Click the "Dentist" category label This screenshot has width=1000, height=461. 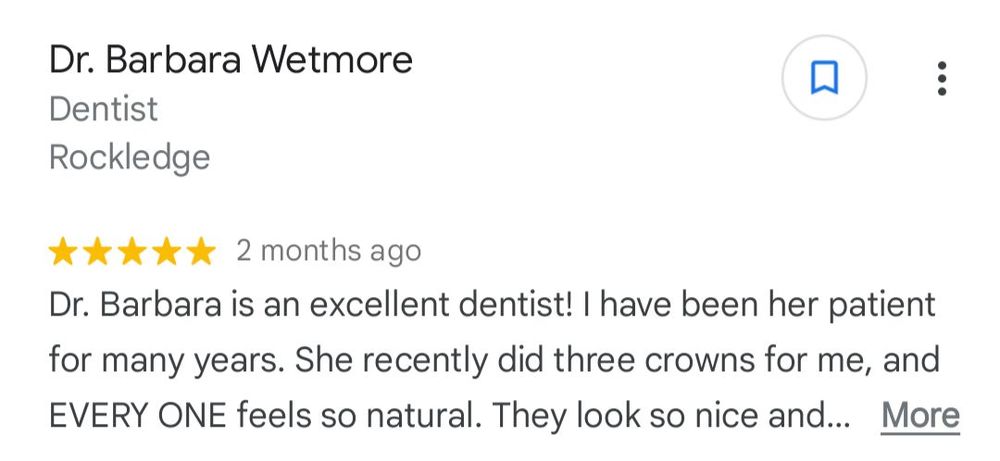click(103, 108)
